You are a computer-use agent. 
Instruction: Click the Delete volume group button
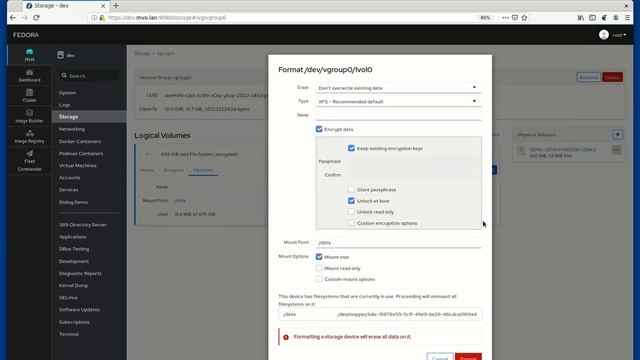point(612,77)
